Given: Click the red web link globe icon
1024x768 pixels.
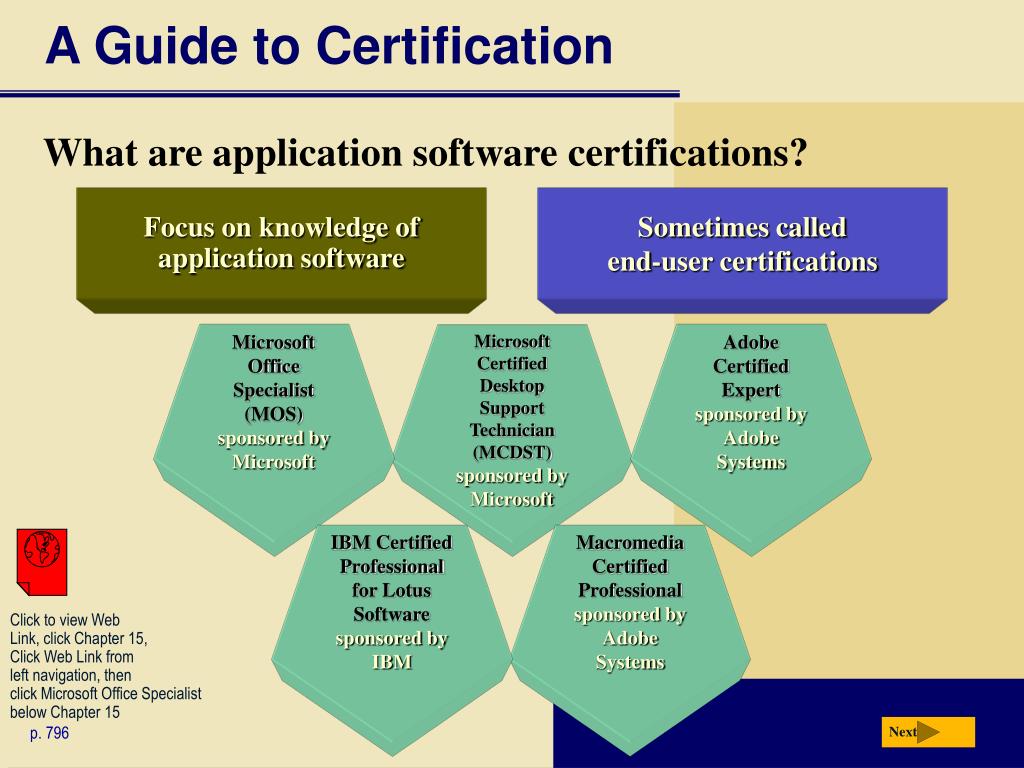Looking at the screenshot, I should 42,562.
